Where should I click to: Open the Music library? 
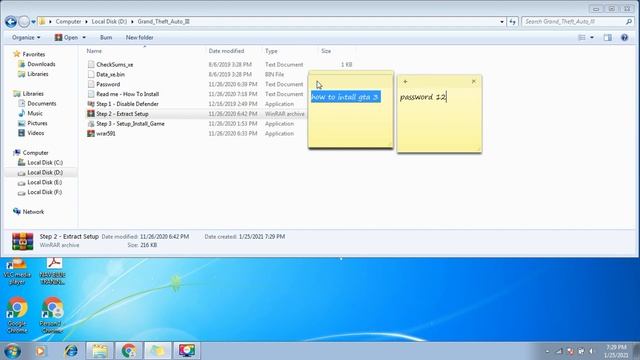(x=35, y=113)
